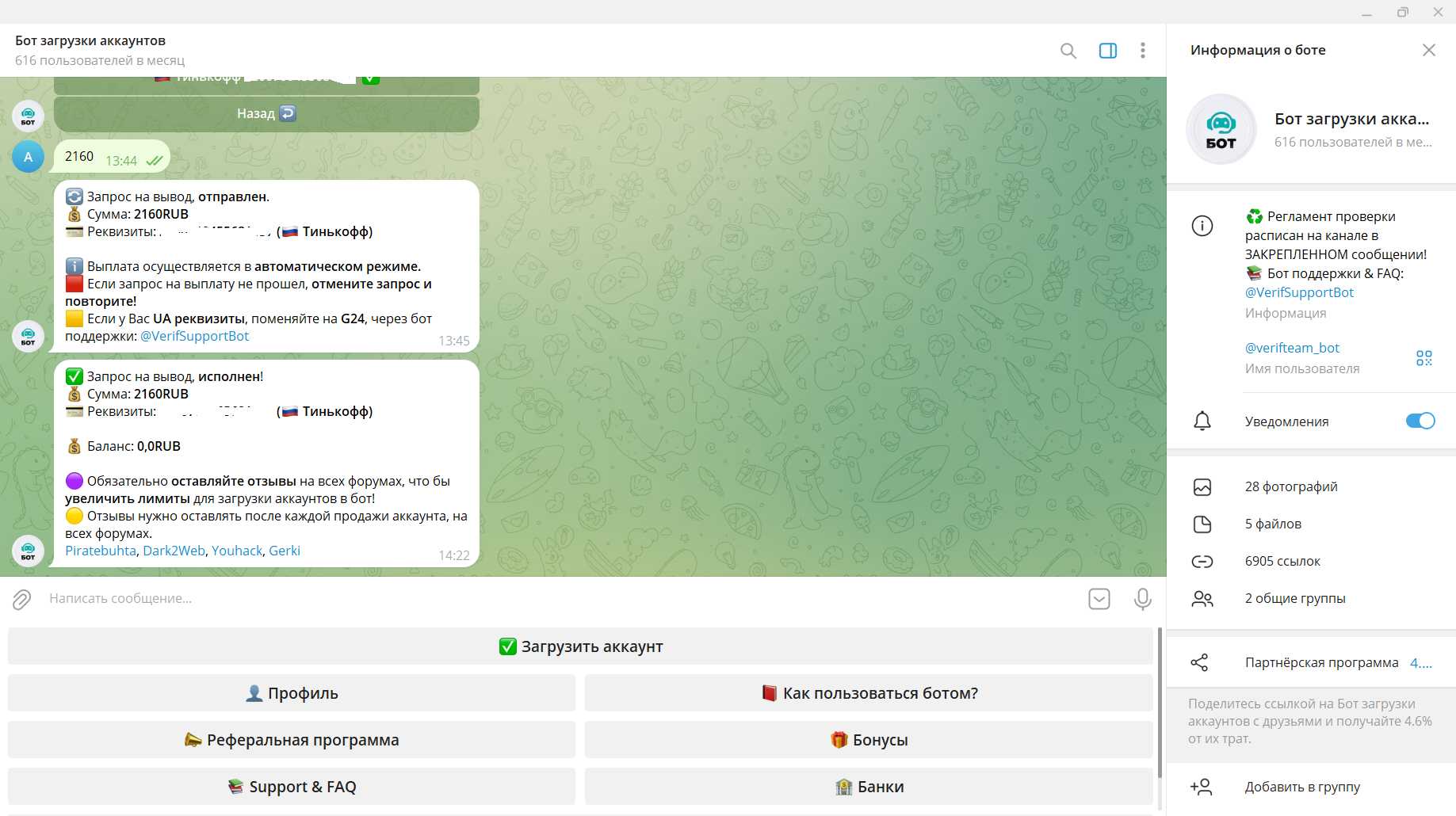Open Профиль from bot keyboard
The height and width of the screenshot is (816, 1456).
tap(292, 693)
